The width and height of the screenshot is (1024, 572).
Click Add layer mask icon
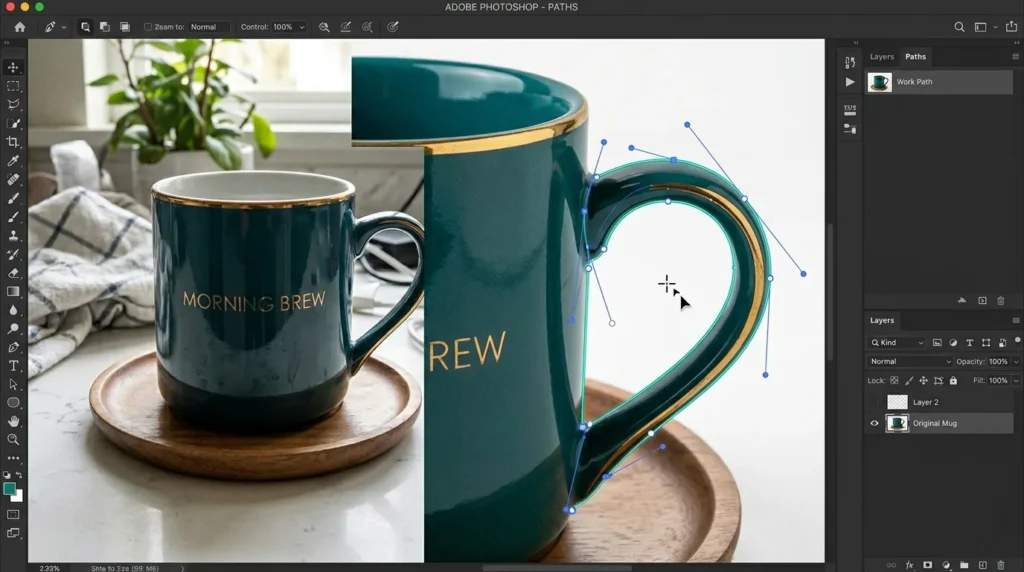pyautogui.click(x=927, y=565)
